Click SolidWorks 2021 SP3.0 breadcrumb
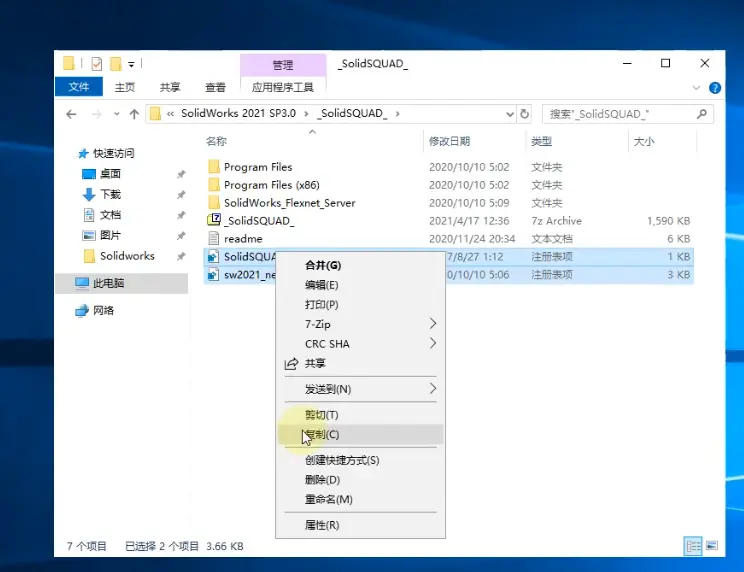The image size is (744, 572). coord(238,113)
